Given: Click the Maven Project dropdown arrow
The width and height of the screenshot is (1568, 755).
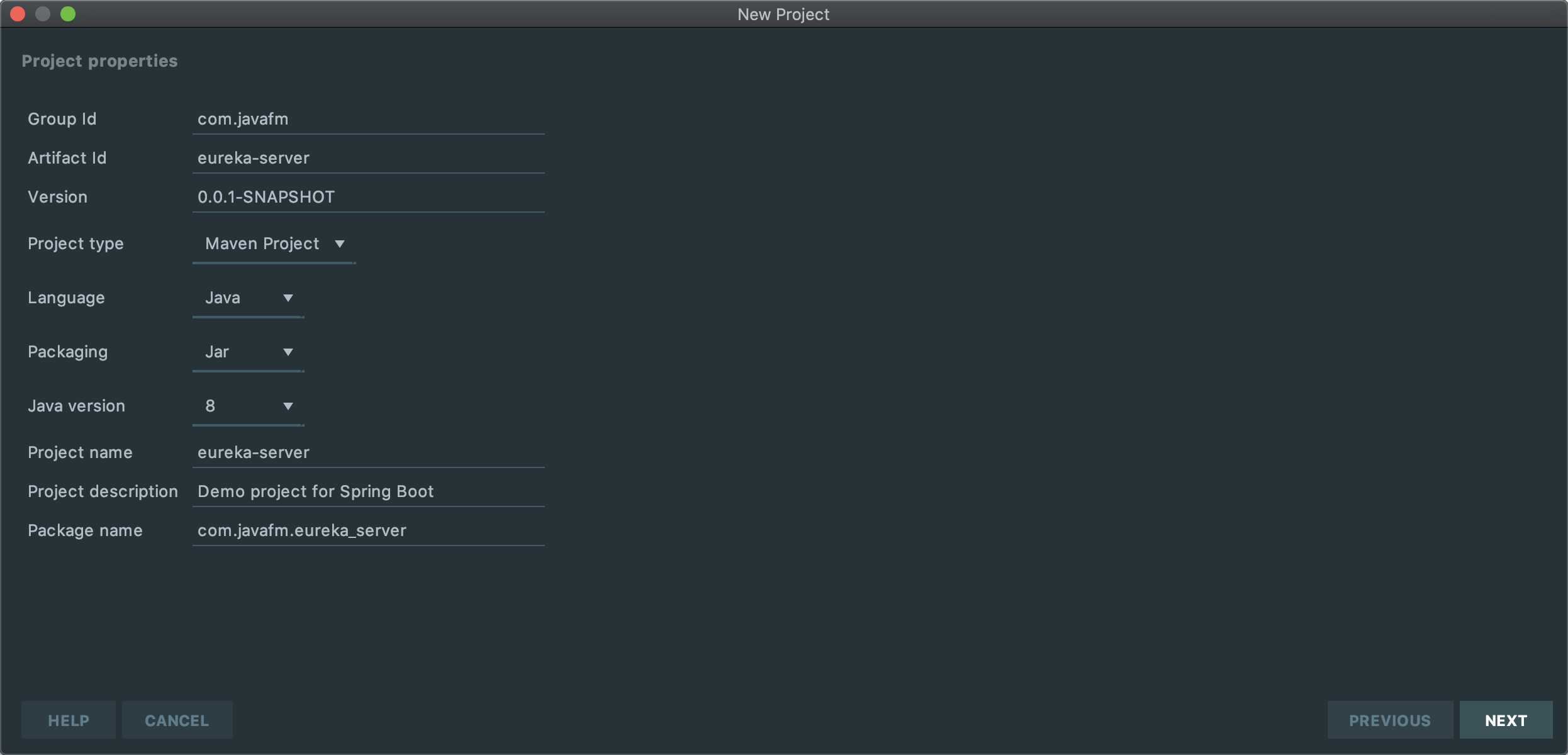Looking at the screenshot, I should coord(340,244).
